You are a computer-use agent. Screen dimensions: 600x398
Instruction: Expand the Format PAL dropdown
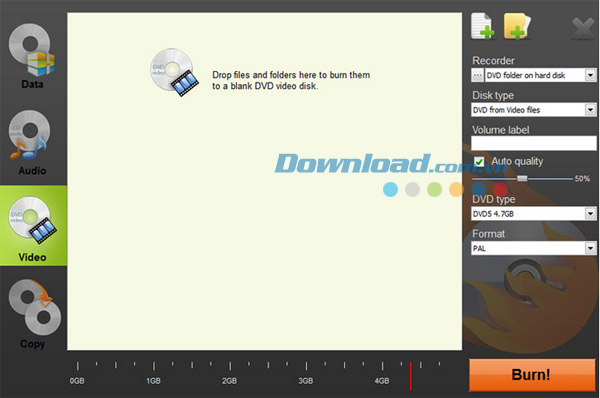pyautogui.click(x=590, y=248)
